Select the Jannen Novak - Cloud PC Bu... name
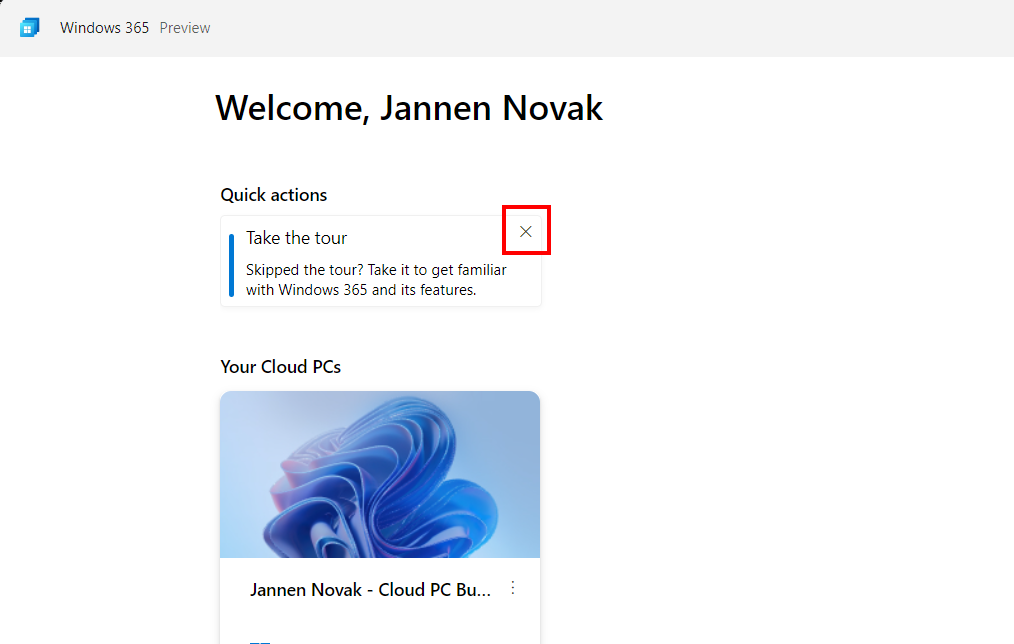 [370, 590]
